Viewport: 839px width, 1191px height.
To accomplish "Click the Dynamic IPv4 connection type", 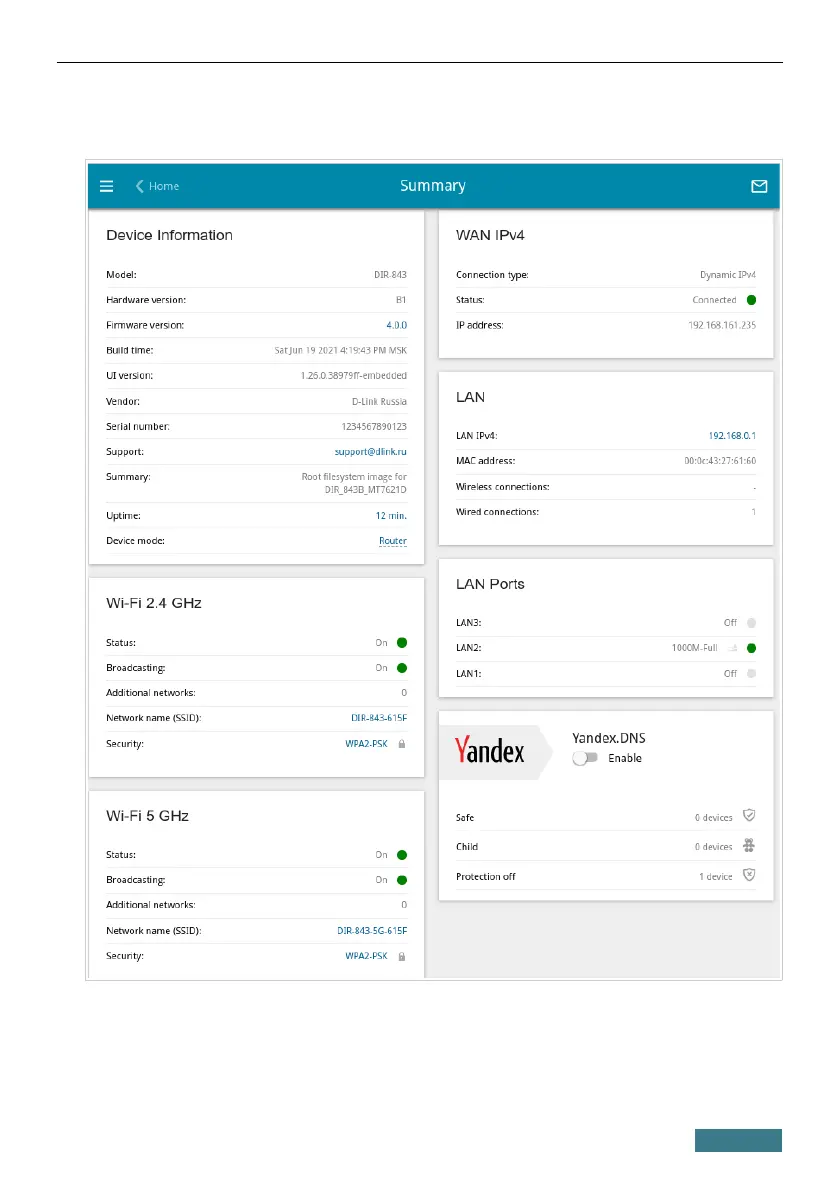I will coord(727,275).
